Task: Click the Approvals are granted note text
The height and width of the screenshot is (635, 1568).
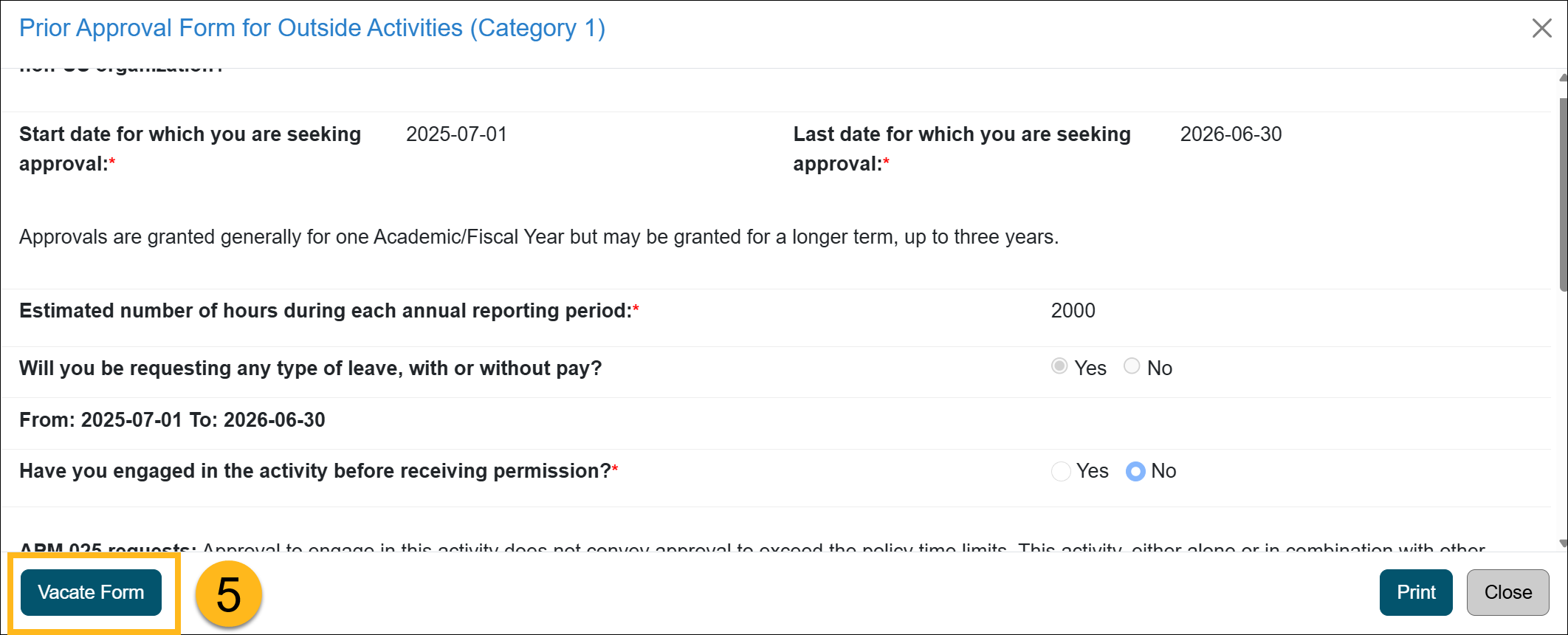Action: coord(538,237)
